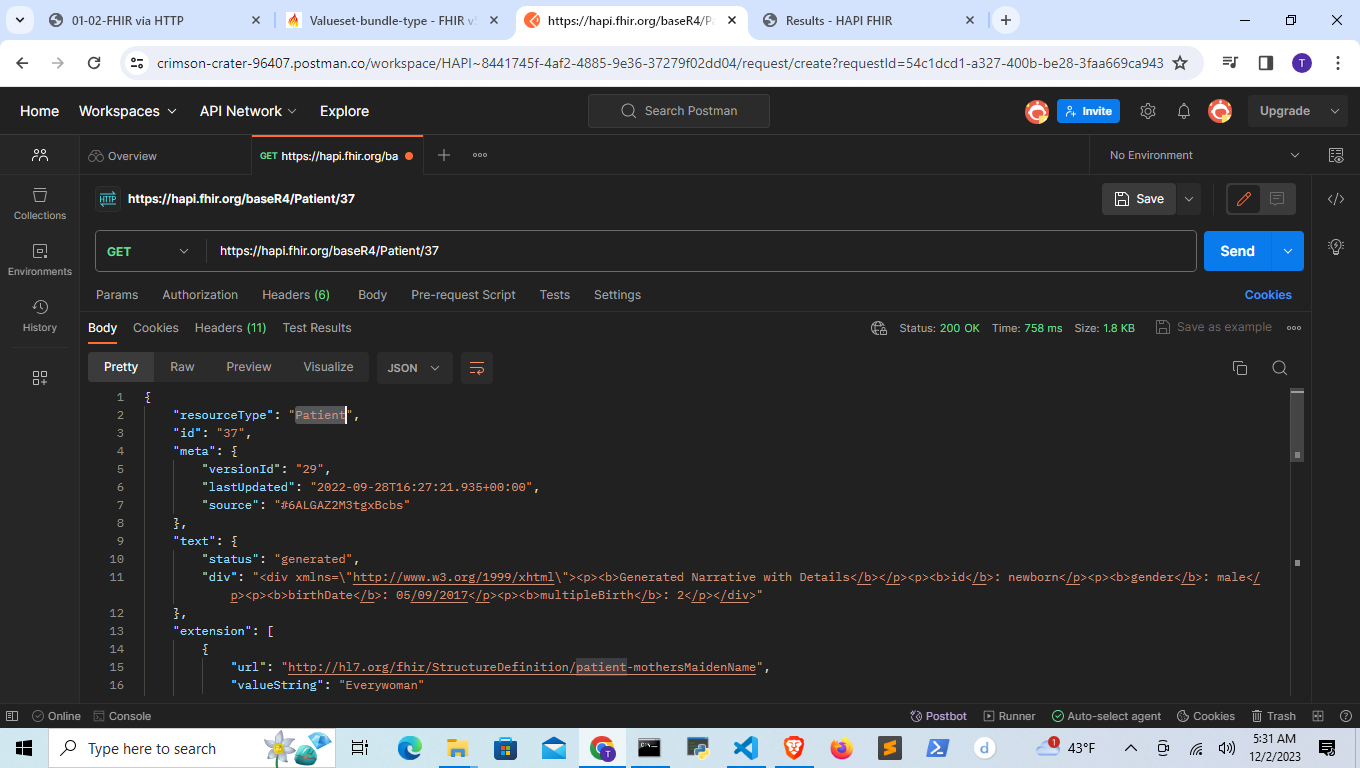Screen dimensions: 1360x768
Task: Open Postman settings gear
Action: click(x=1148, y=111)
